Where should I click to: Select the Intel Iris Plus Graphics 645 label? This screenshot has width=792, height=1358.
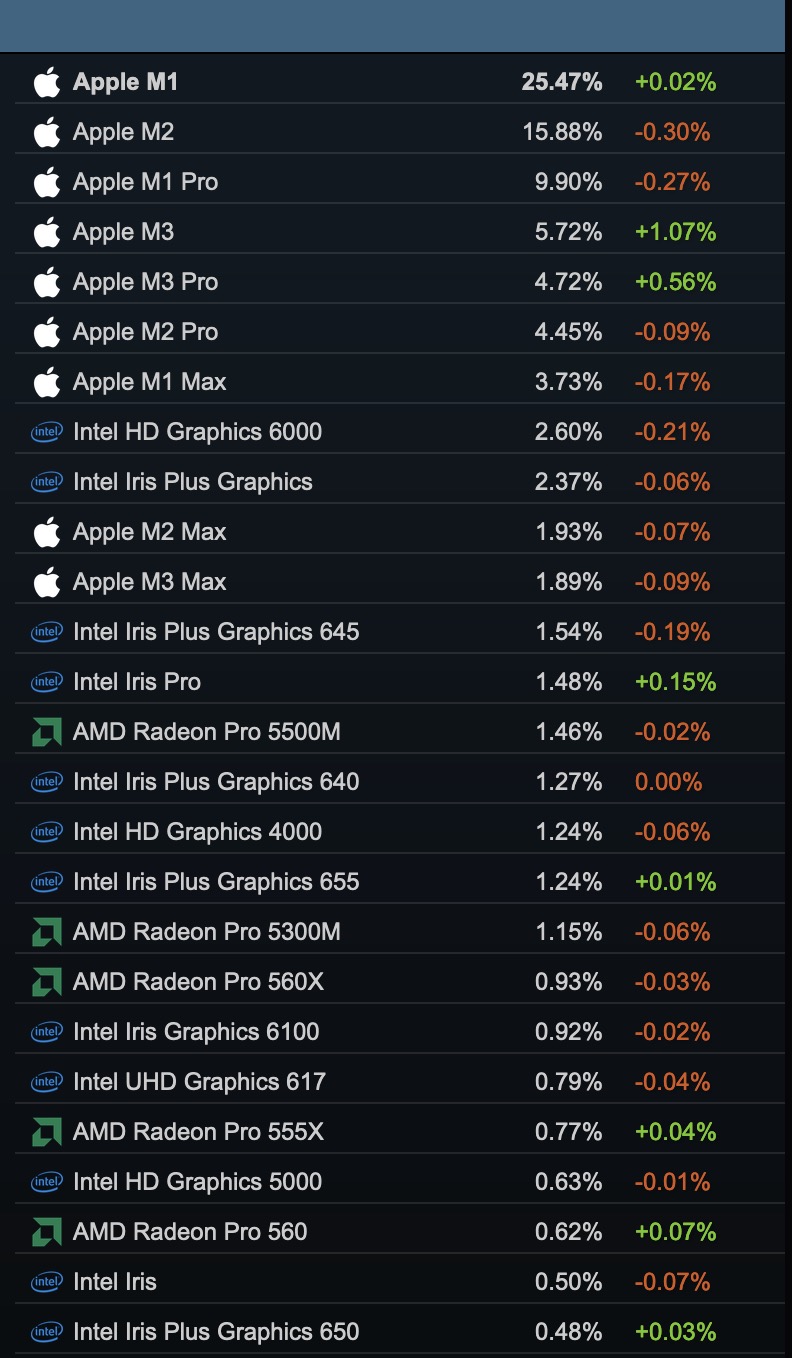point(216,632)
